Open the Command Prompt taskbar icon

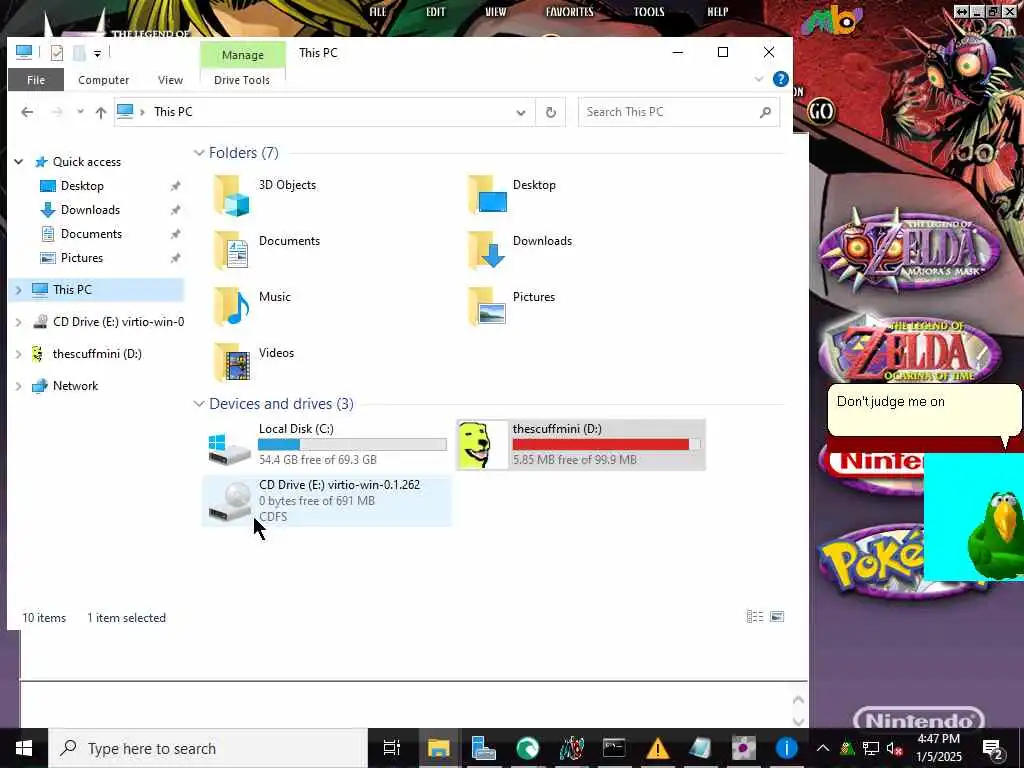click(615, 748)
